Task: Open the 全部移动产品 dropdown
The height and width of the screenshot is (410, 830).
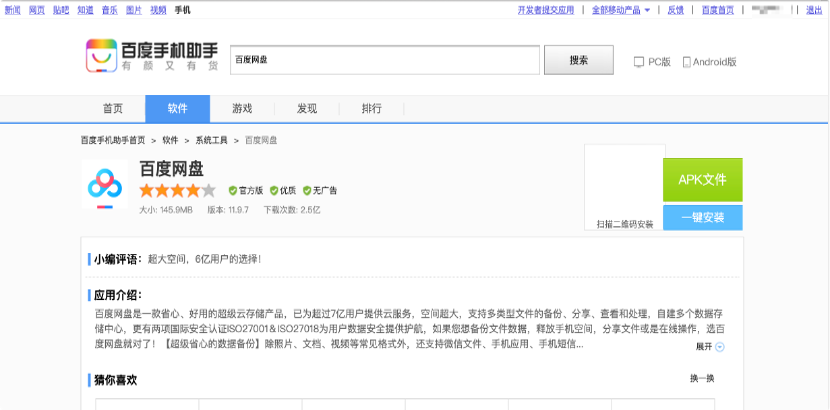Action: [x=621, y=10]
